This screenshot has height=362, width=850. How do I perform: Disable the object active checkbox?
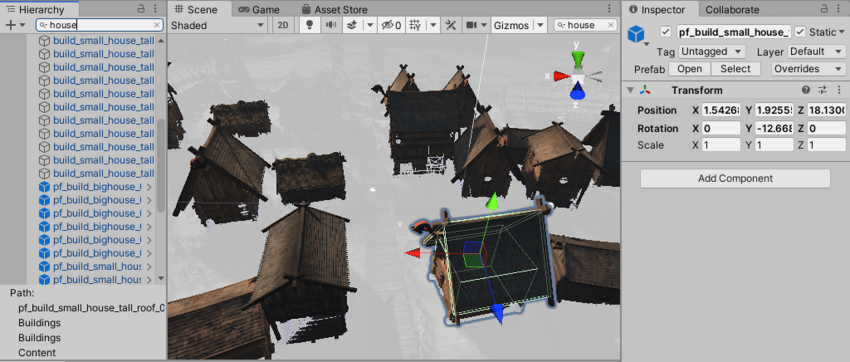point(666,32)
